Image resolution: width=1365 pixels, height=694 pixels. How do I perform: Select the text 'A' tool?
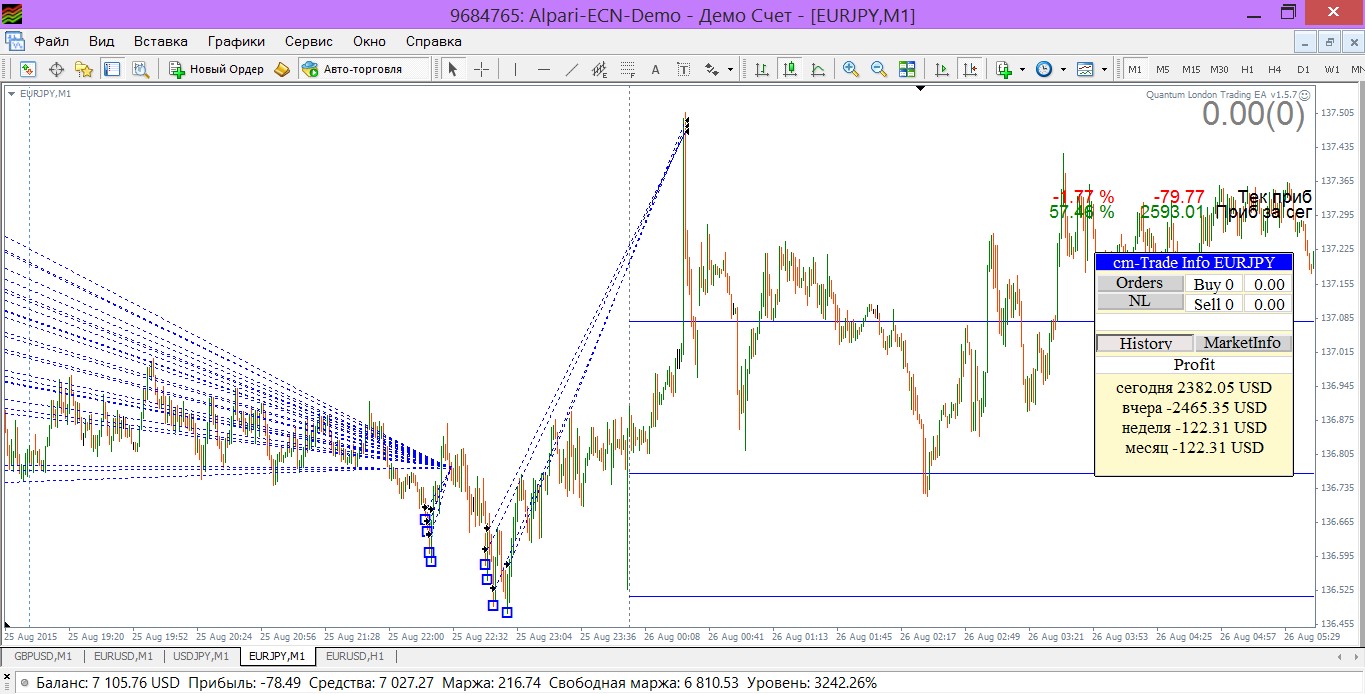pos(655,69)
